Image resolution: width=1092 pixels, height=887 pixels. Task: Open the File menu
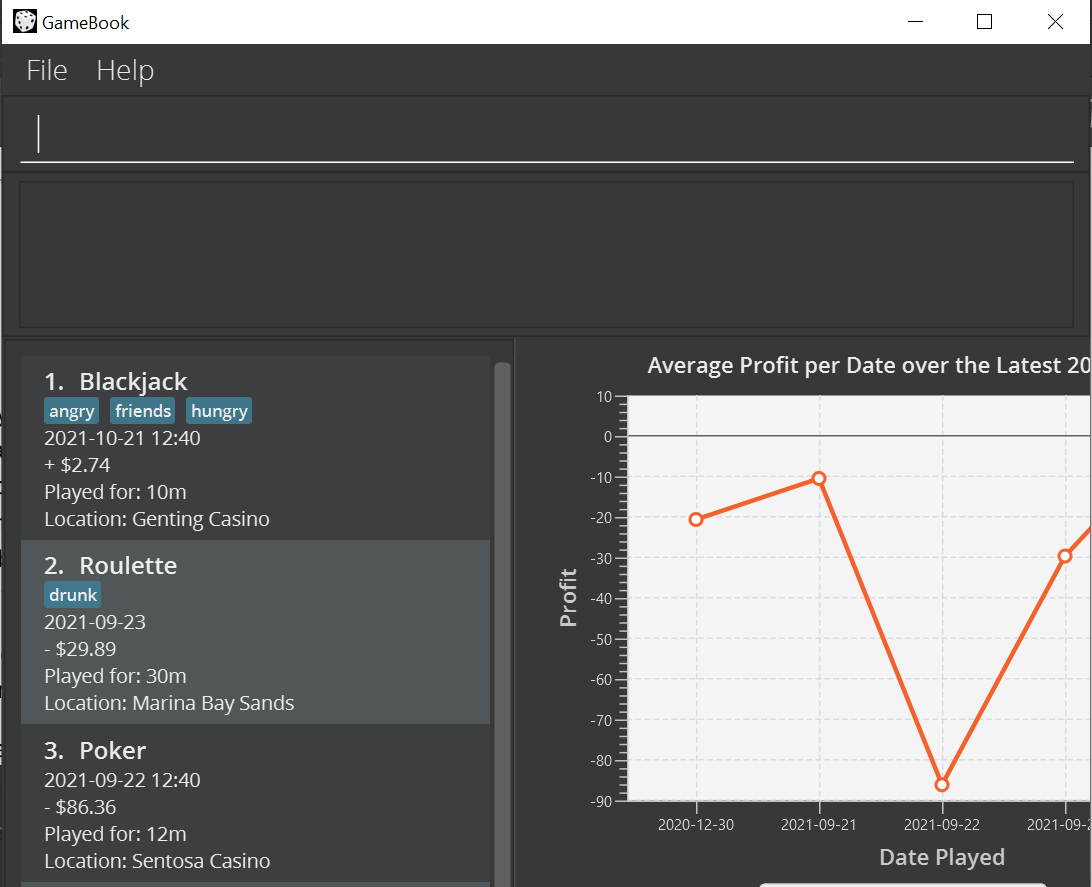point(47,70)
